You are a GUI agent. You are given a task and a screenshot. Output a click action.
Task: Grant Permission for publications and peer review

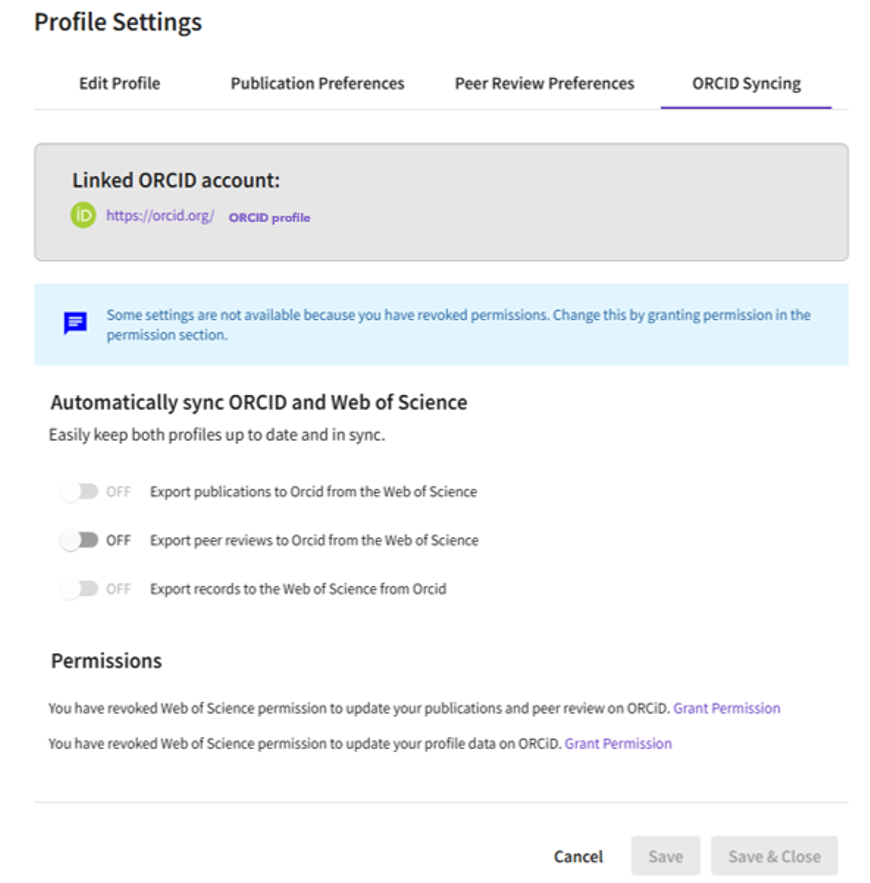[726, 708]
